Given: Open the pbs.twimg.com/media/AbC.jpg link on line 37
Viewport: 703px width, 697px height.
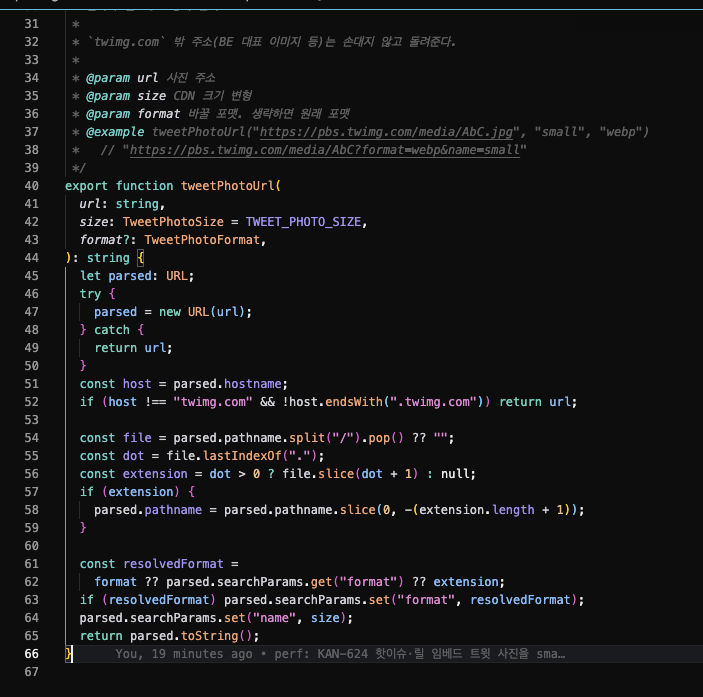Looking at the screenshot, I should (386, 132).
